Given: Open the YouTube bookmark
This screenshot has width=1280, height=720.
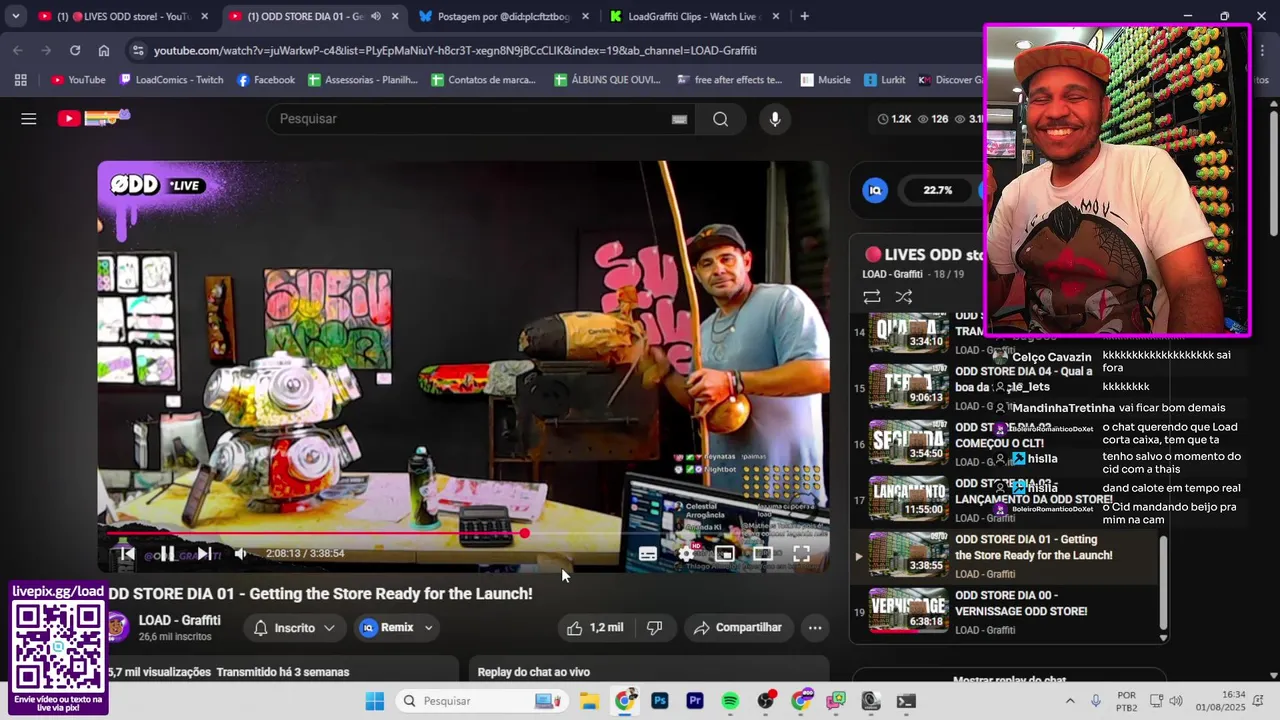Looking at the screenshot, I should (78, 80).
